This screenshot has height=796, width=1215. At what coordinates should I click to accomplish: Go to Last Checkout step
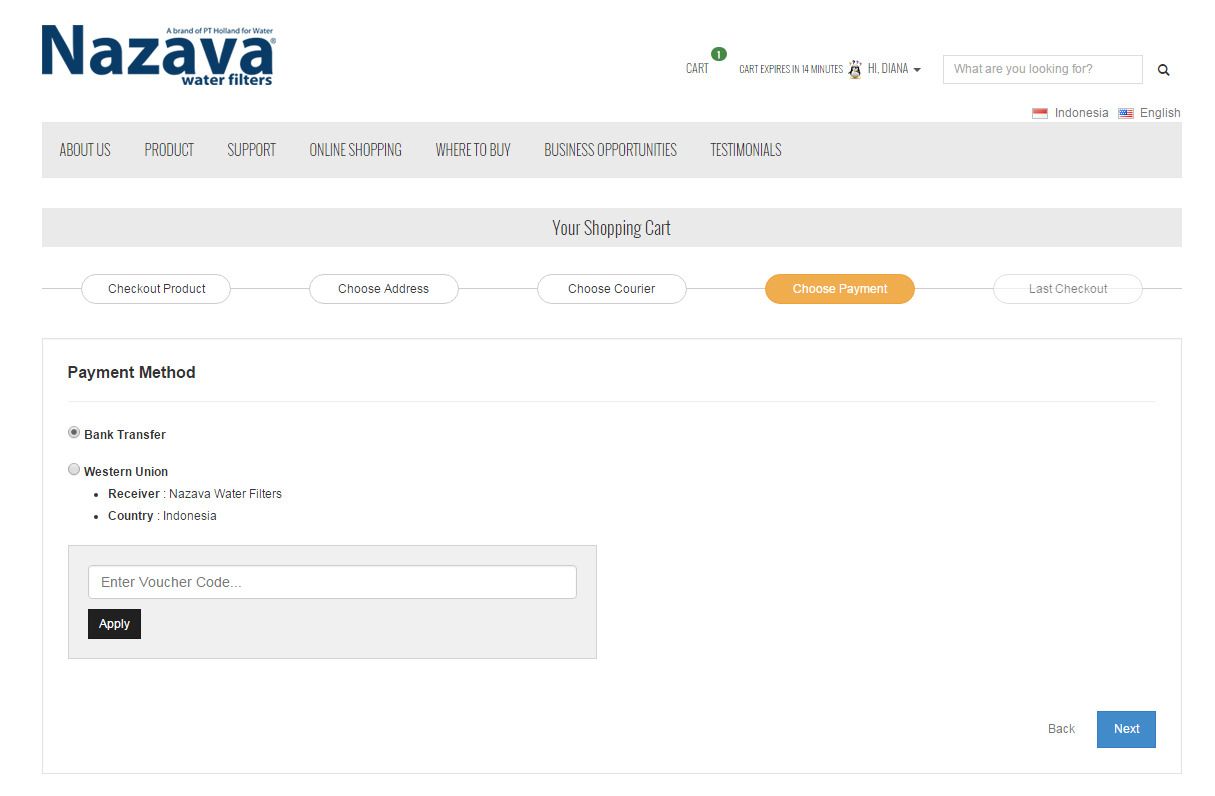tap(1068, 289)
